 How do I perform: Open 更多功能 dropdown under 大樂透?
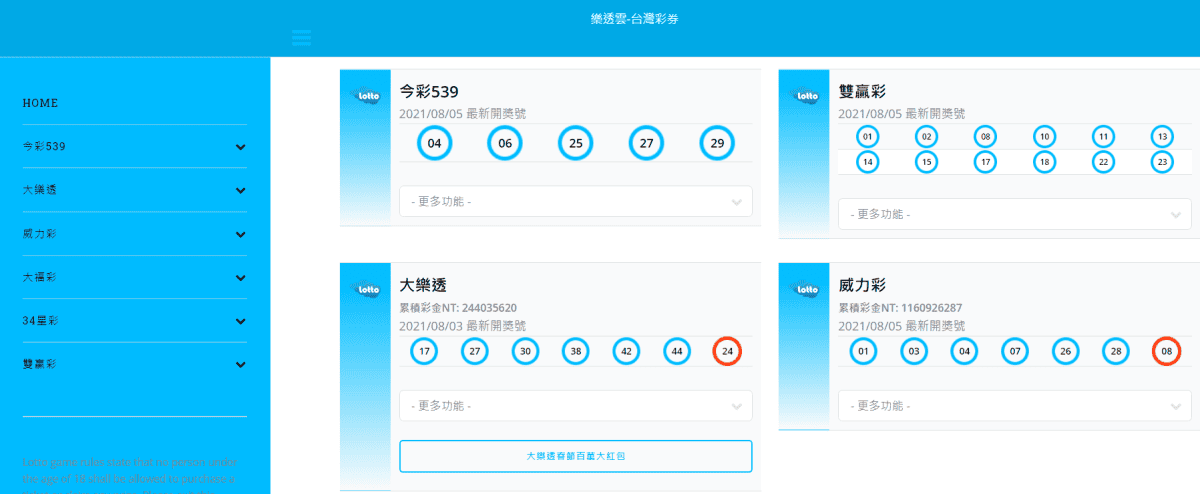[576, 406]
